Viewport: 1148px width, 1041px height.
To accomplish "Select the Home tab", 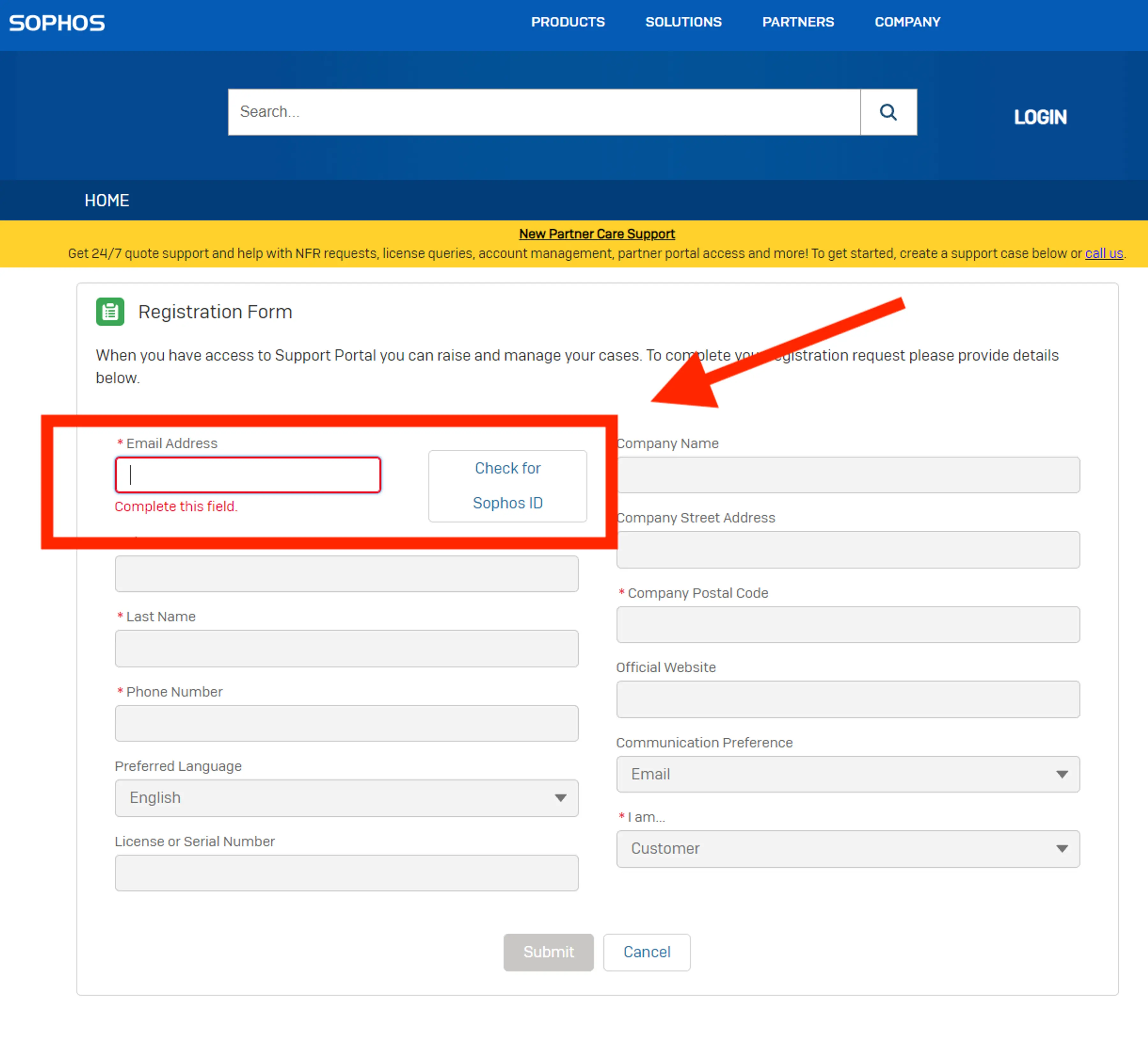I will click(x=107, y=201).
